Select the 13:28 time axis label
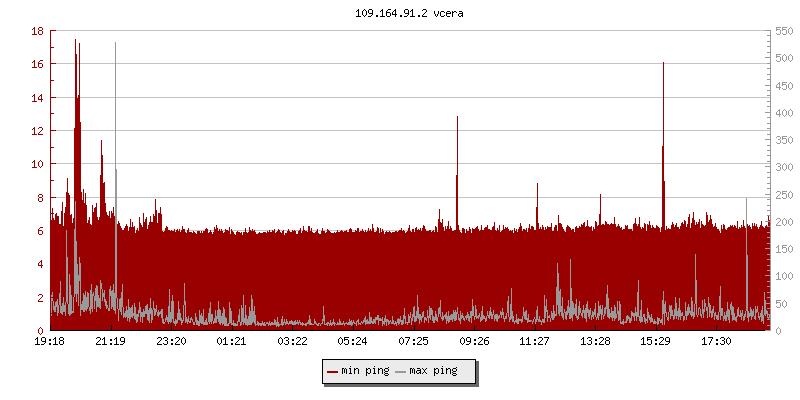The width and height of the screenshot is (800, 400). pos(595,342)
